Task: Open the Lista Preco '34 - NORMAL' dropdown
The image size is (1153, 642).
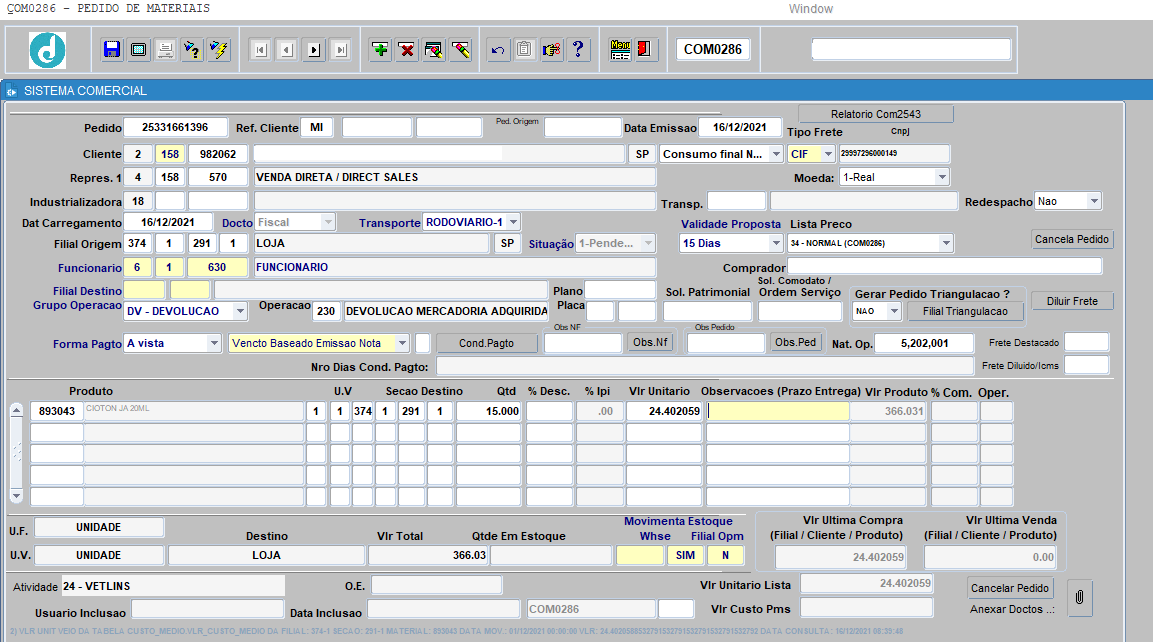Action: point(946,243)
